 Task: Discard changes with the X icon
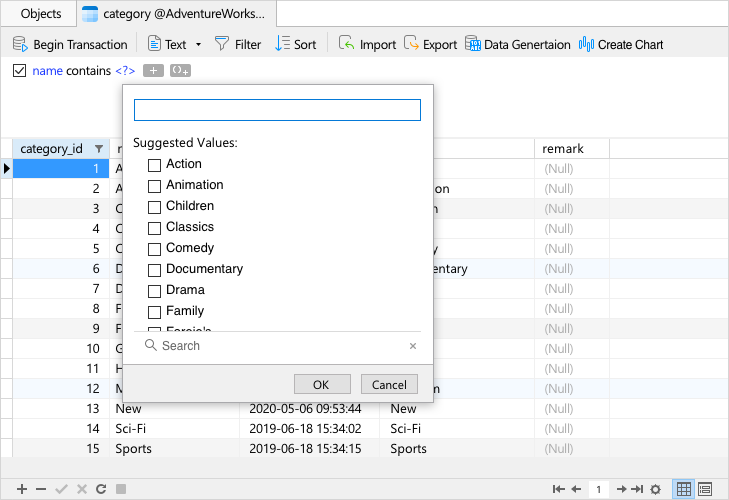pos(82,489)
